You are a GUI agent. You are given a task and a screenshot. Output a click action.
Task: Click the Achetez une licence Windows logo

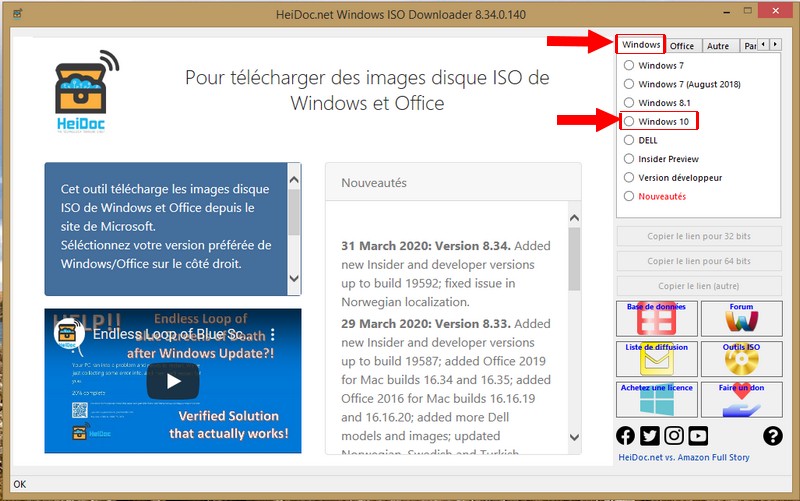tap(657, 399)
